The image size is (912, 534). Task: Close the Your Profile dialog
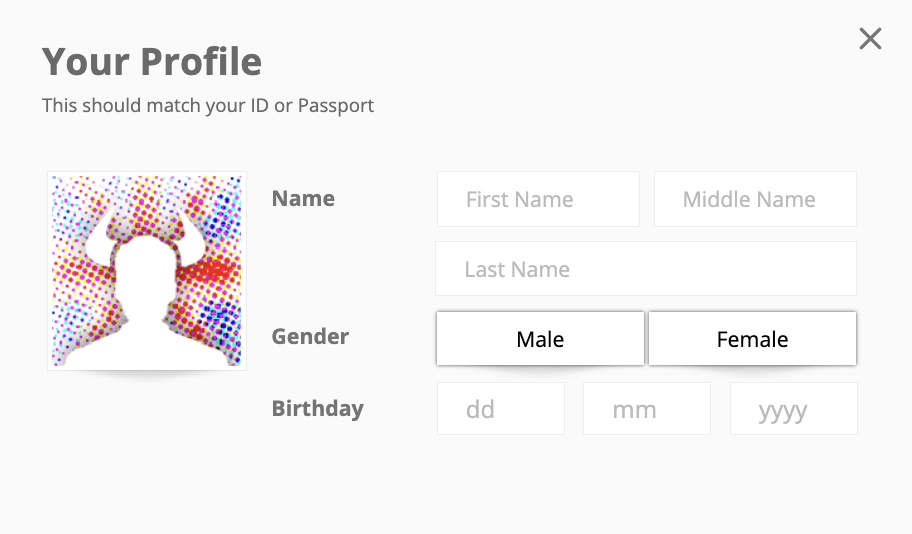coord(870,39)
